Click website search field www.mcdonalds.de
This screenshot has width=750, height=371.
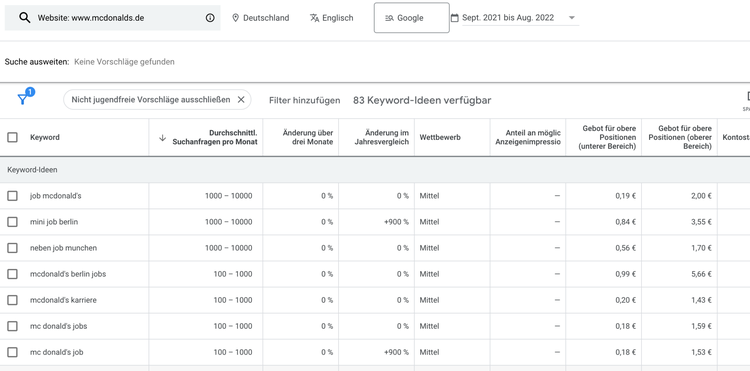point(112,18)
